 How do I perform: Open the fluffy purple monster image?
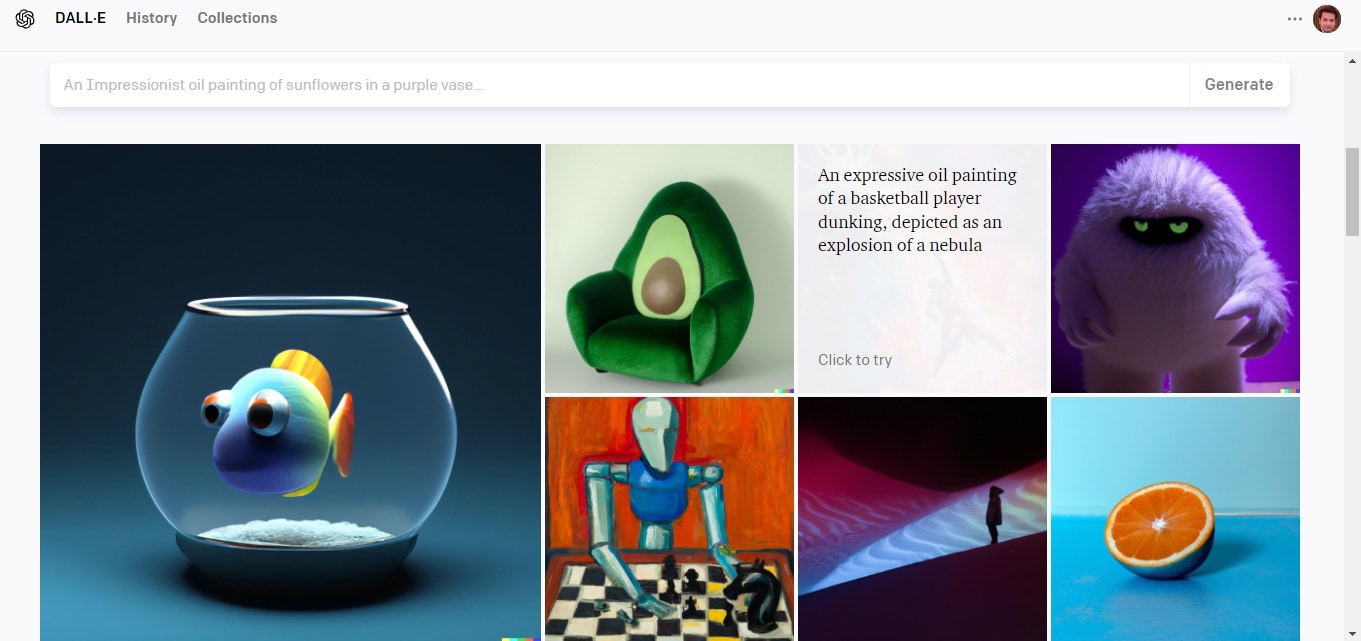pos(1175,268)
